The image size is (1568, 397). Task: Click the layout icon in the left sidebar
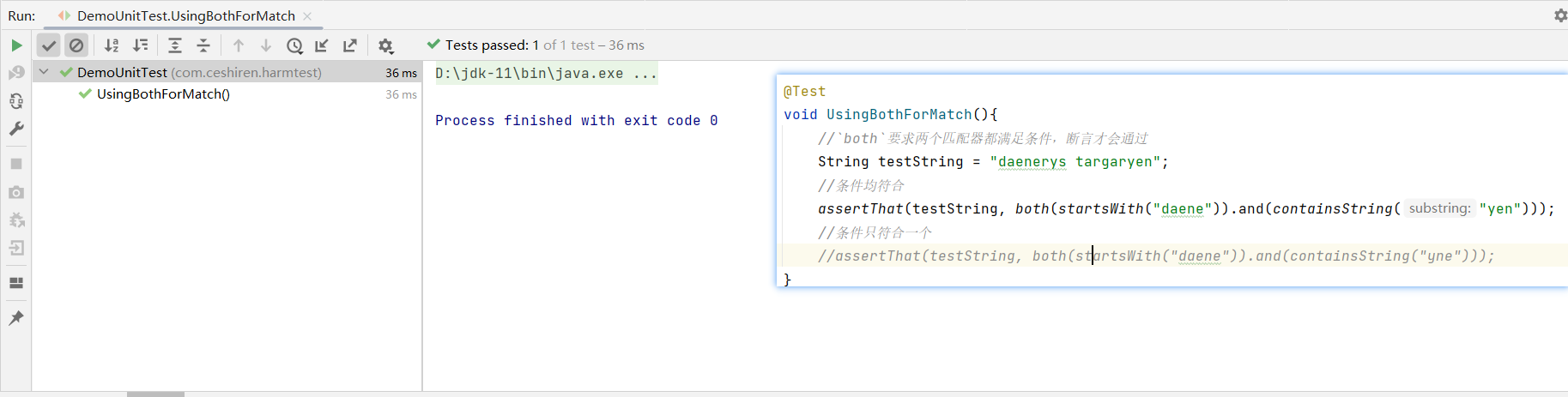[16, 283]
